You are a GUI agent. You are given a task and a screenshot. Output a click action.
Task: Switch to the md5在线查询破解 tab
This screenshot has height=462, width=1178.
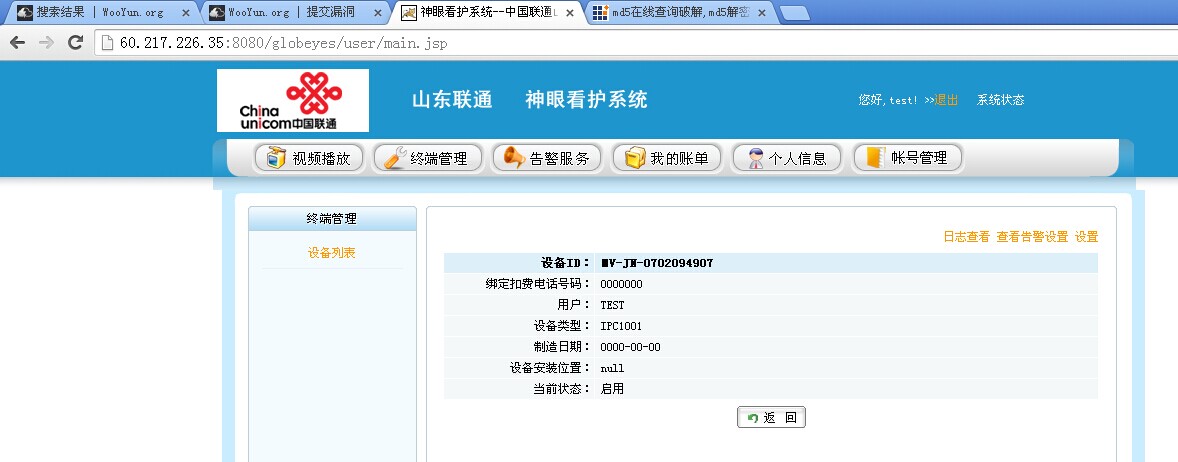click(x=681, y=13)
